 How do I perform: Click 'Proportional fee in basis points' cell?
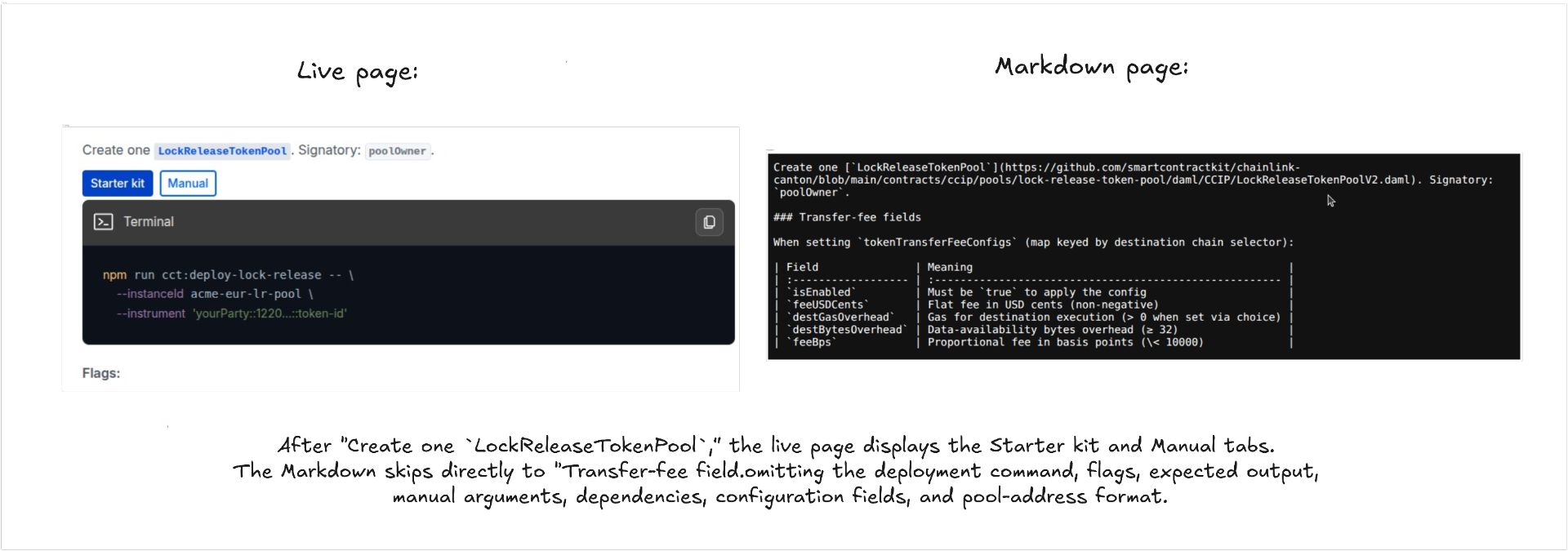click(1065, 342)
